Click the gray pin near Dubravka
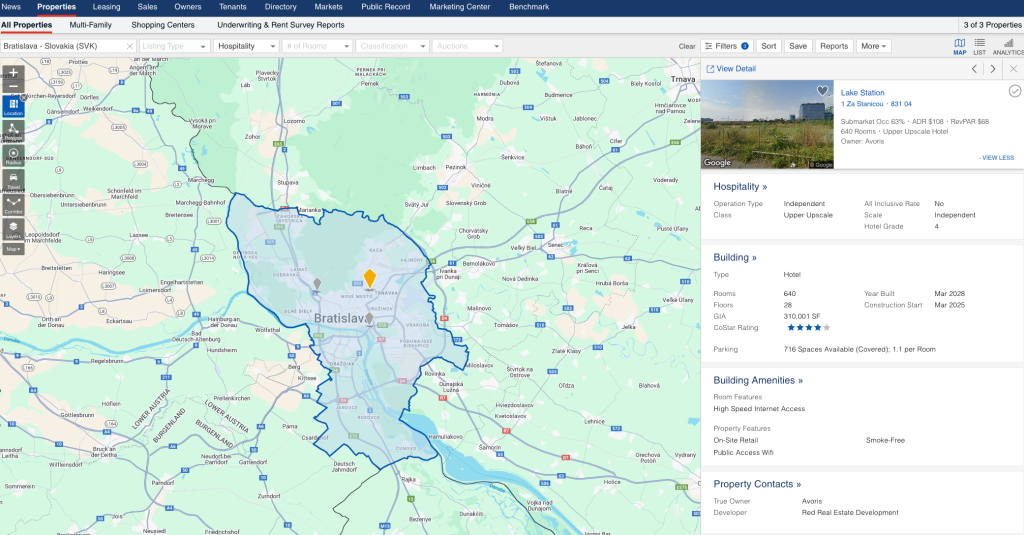The height and width of the screenshot is (535, 1024). click(317, 284)
